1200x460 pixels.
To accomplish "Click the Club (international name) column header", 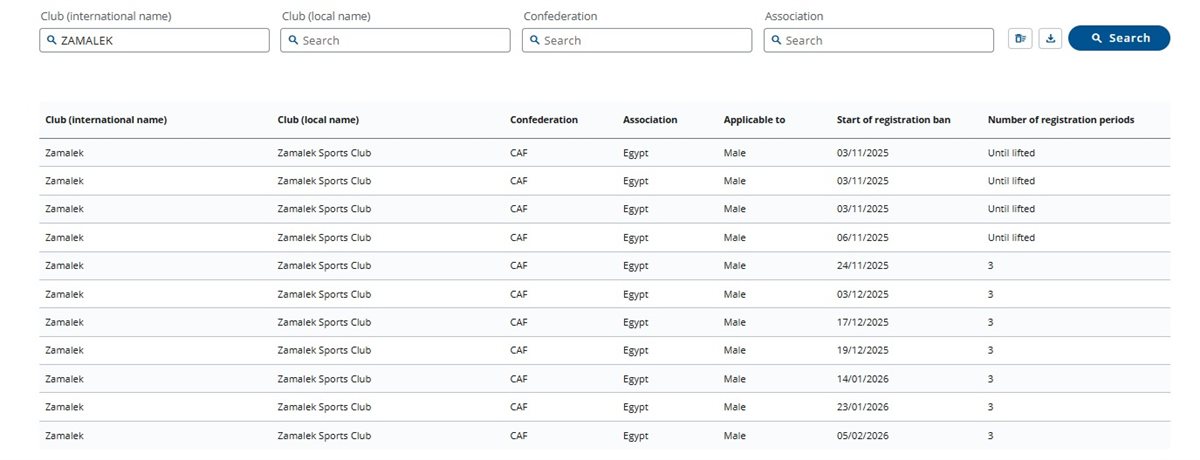I will [x=106, y=120].
